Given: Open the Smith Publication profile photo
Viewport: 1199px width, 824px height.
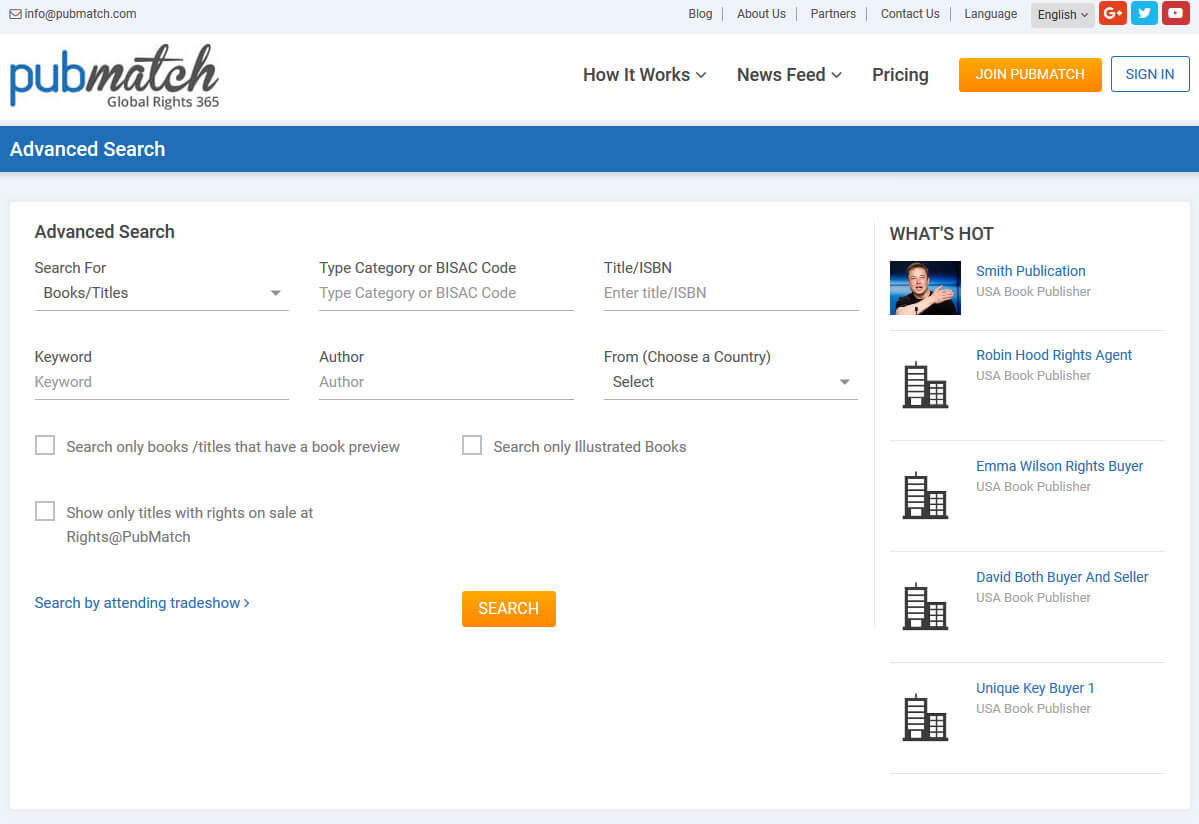Looking at the screenshot, I should [x=925, y=288].
